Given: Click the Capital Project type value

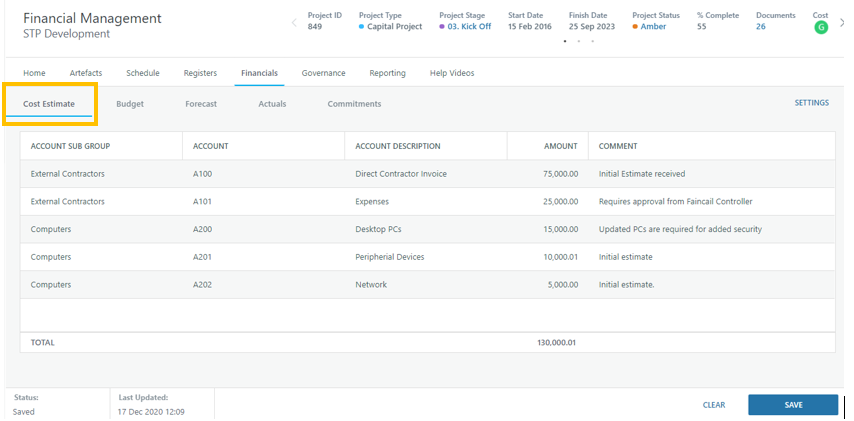Looking at the screenshot, I should click(x=394, y=26).
